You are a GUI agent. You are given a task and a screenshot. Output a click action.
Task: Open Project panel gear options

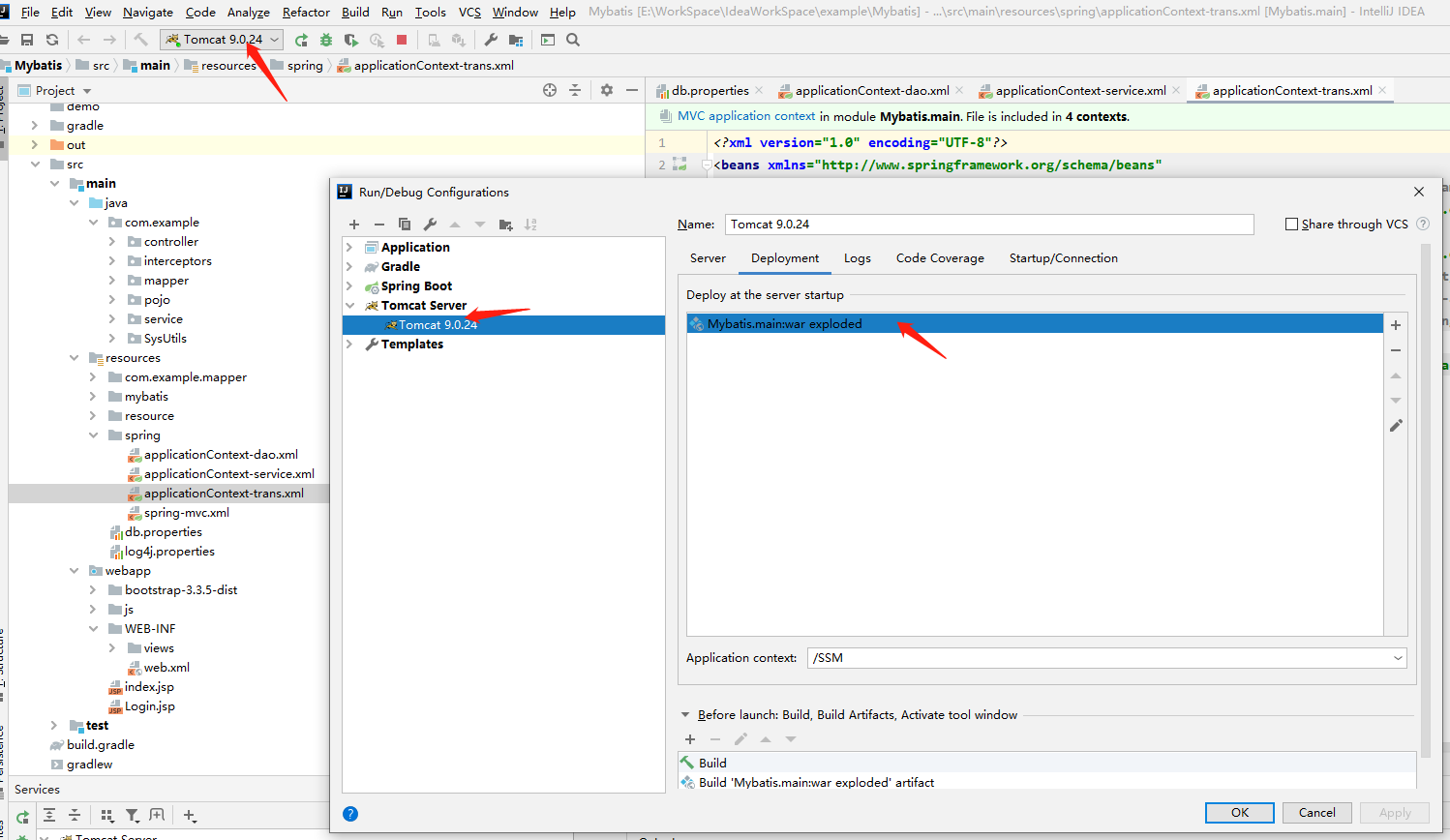tap(607, 90)
